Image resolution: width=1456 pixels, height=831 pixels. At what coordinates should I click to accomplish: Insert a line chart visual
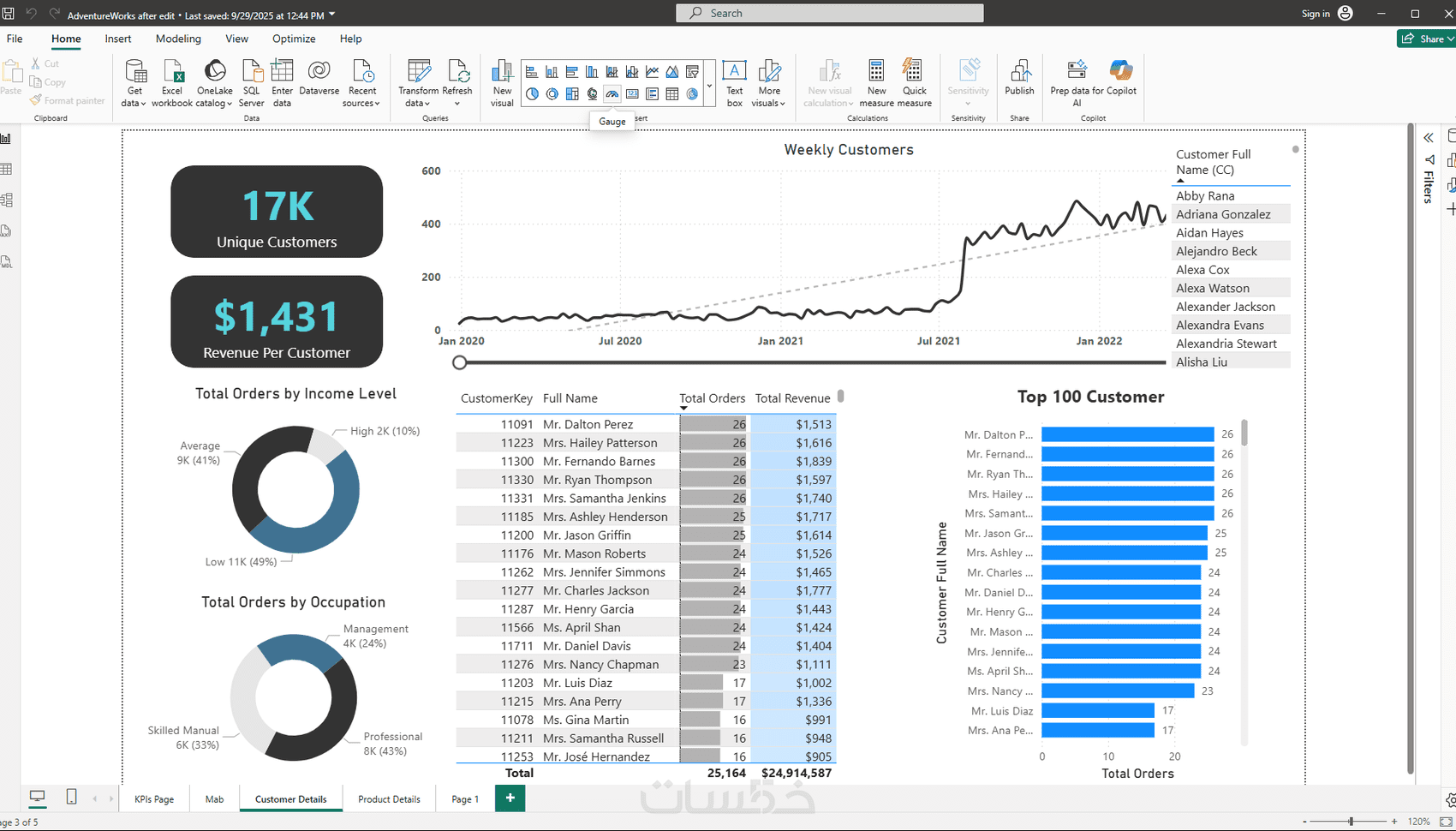(x=652, y=72)
